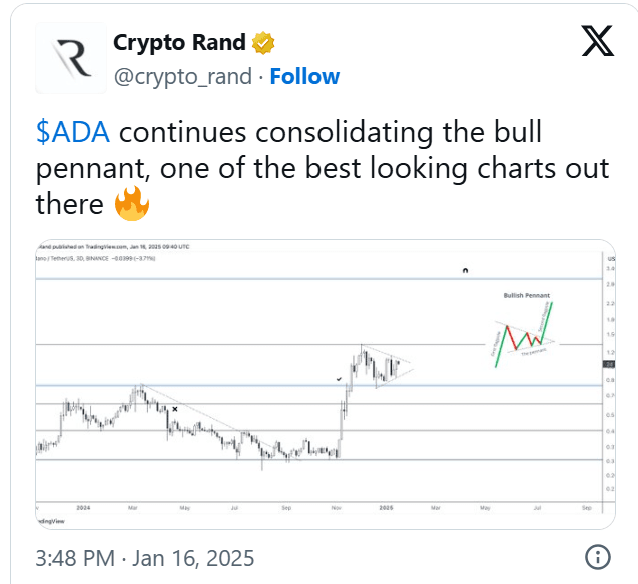
Task: Click the X logo icon
Action: click(598, 41)
